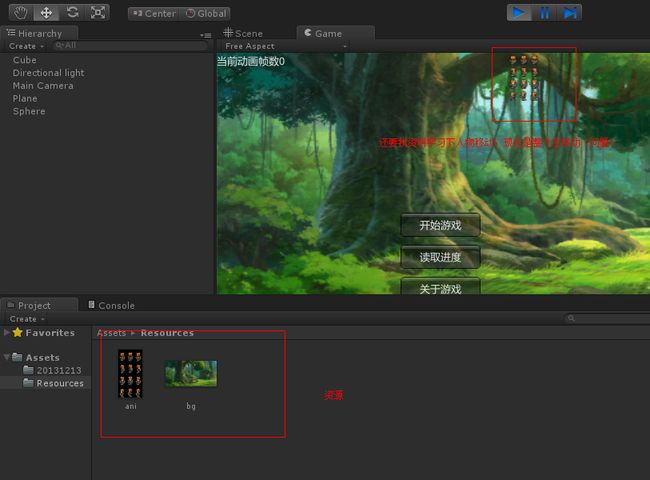
Task: Click the Pause button
Action: tap(544, 13)
